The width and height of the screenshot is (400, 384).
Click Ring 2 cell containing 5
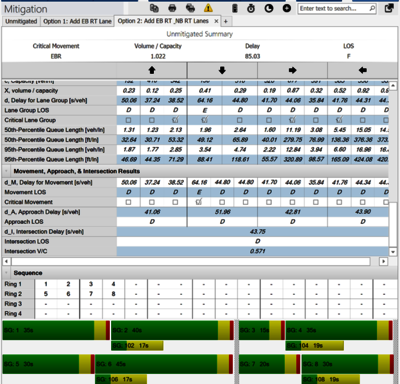point(46,294)
